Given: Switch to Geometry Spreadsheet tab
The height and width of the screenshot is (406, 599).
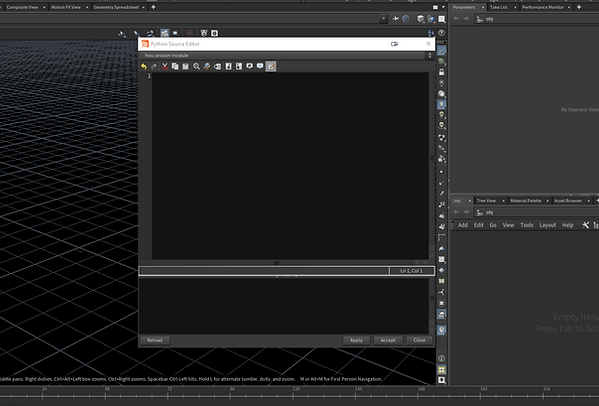Looking at the screenshot, I should click(116, 7).
